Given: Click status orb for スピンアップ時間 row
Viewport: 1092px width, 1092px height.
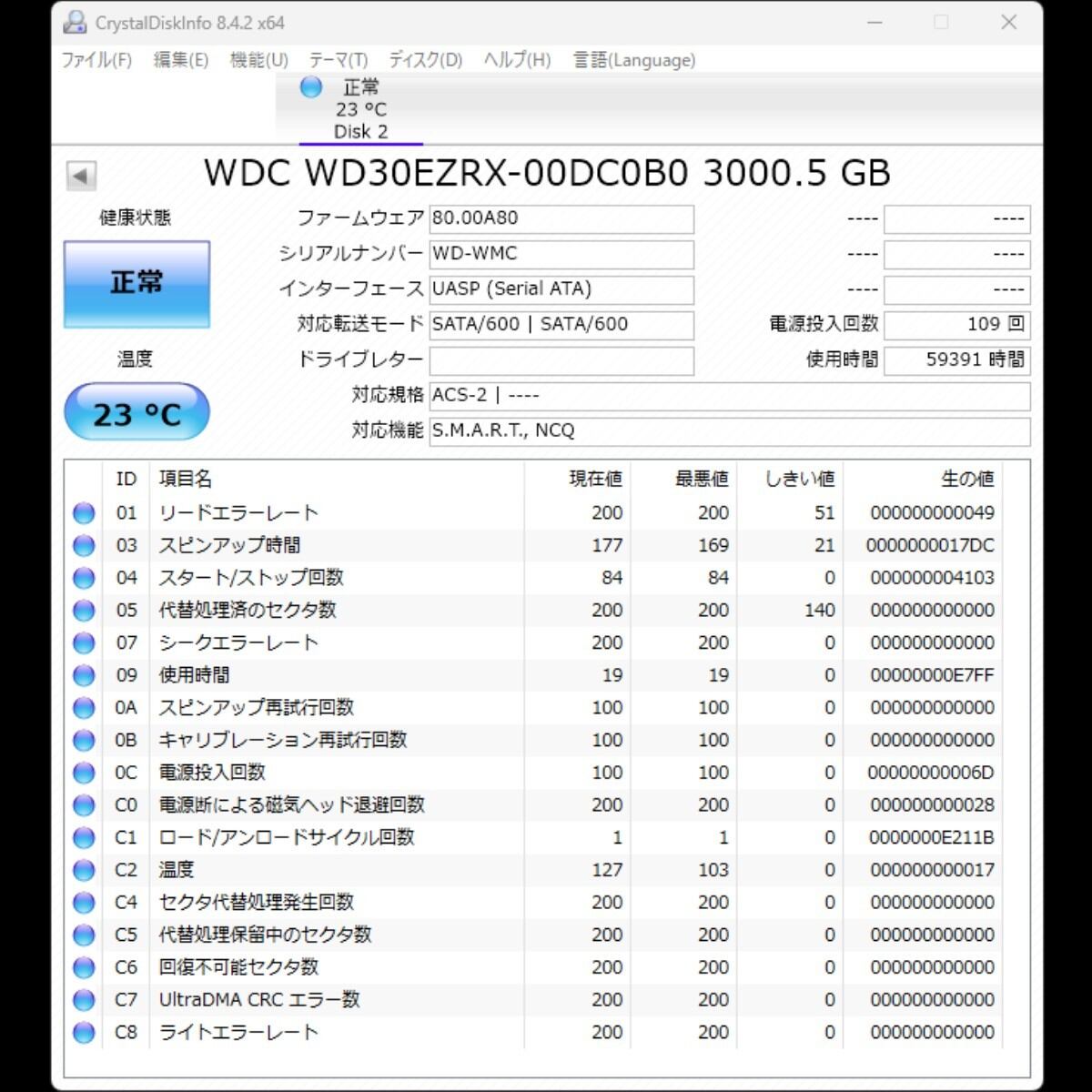Looking at the screenshot, I should tap(84, 546).
